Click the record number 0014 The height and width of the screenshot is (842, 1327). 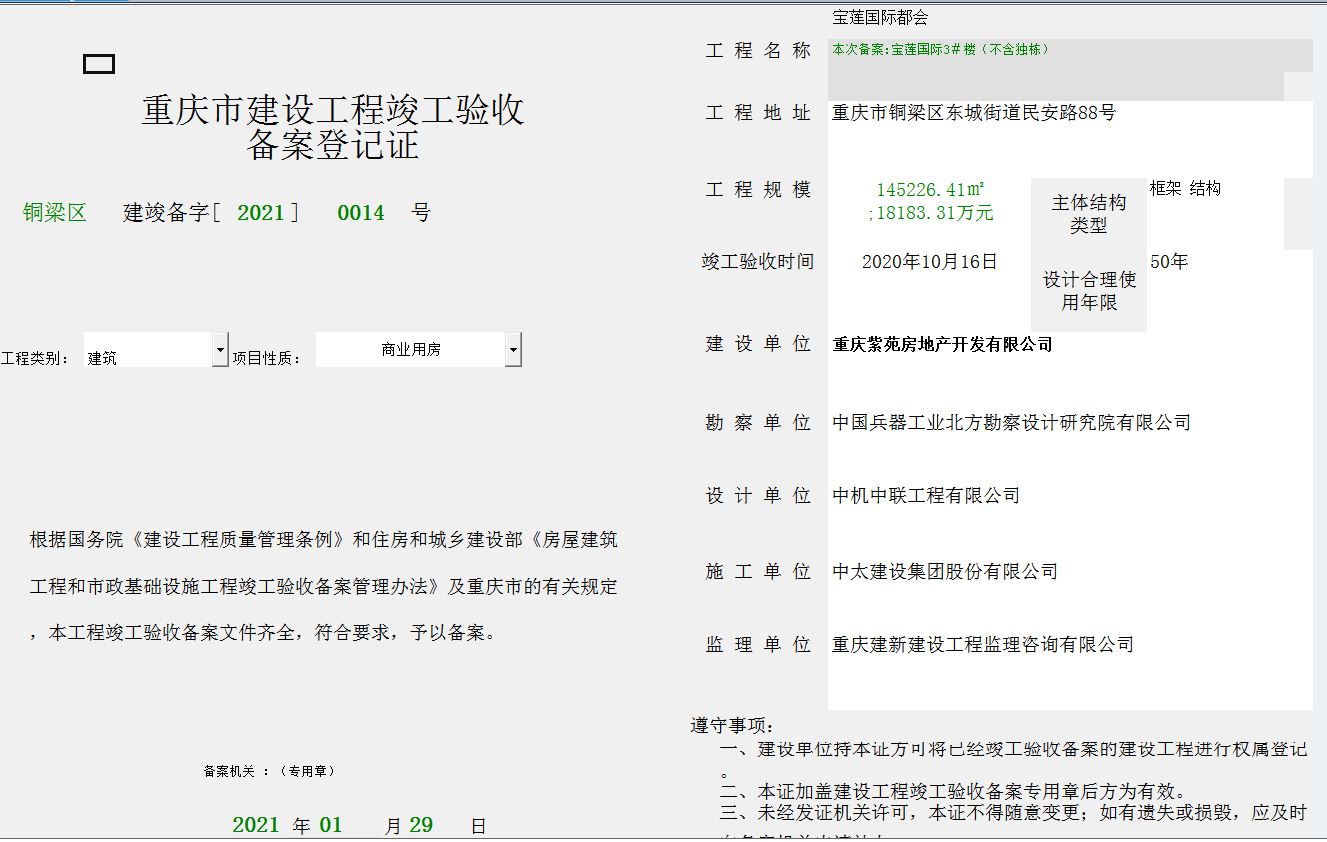361,212
